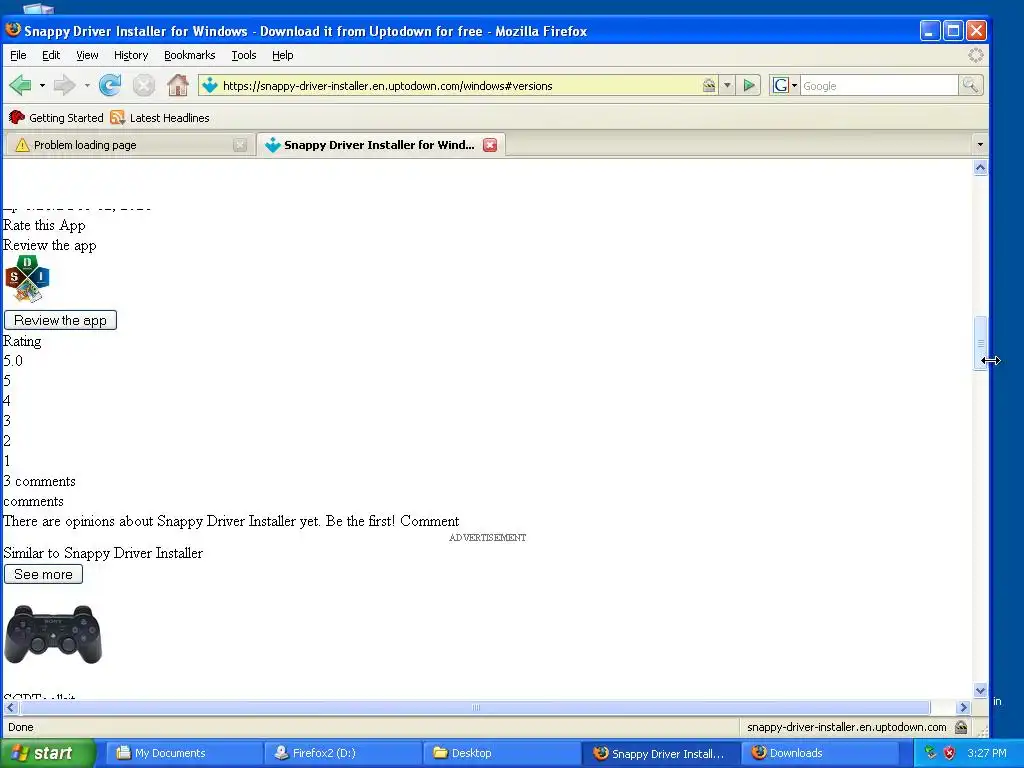Viewport: 1024px width, 768px height.
Task: Click the lock icon in the address bar
Action: tap(709, 86)
